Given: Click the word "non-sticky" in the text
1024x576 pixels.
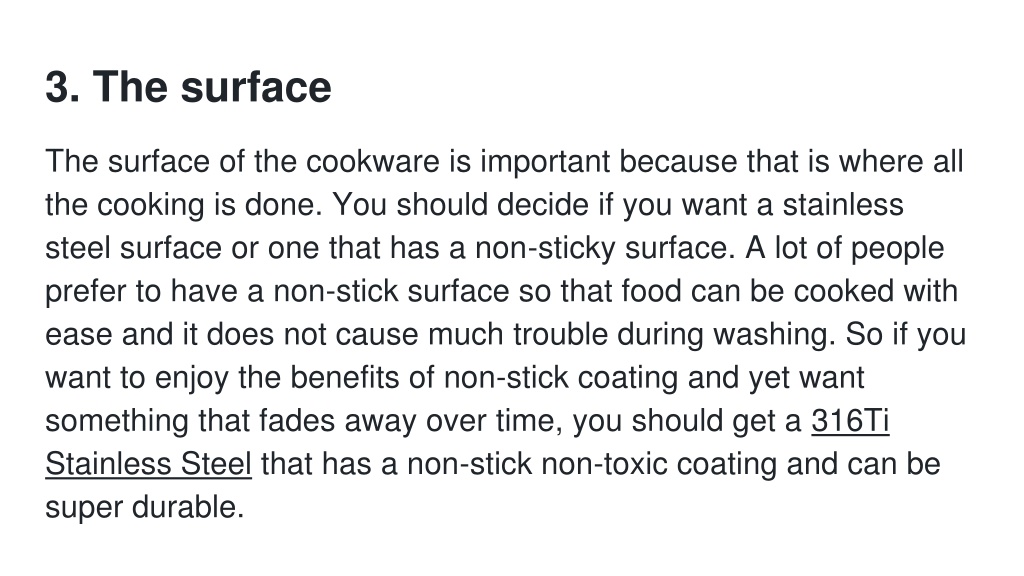Looking at the screenshot, I should (x=545, y=249).
